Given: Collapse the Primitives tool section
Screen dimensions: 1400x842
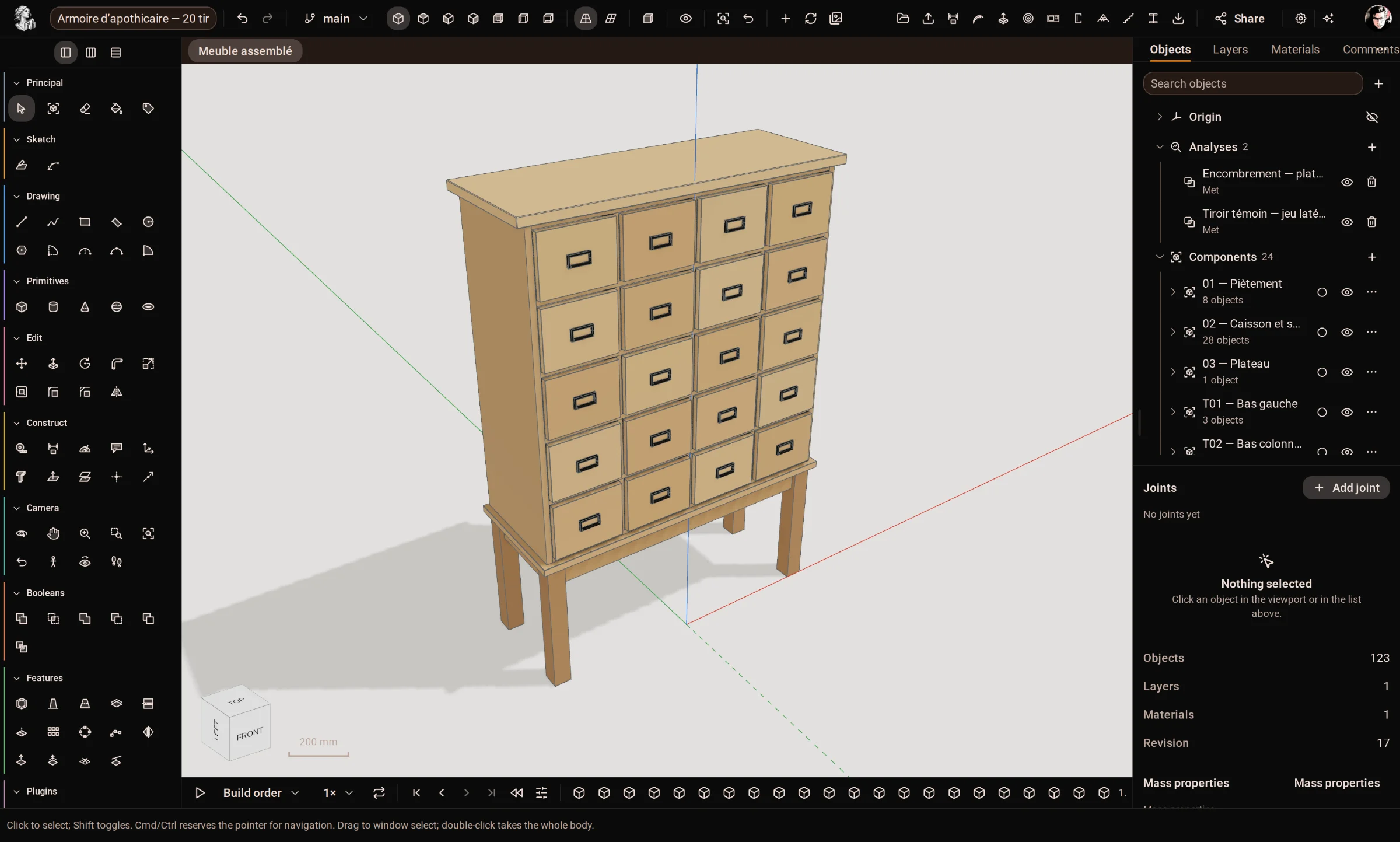Looking at the screenshot, I should pos(17,281).
